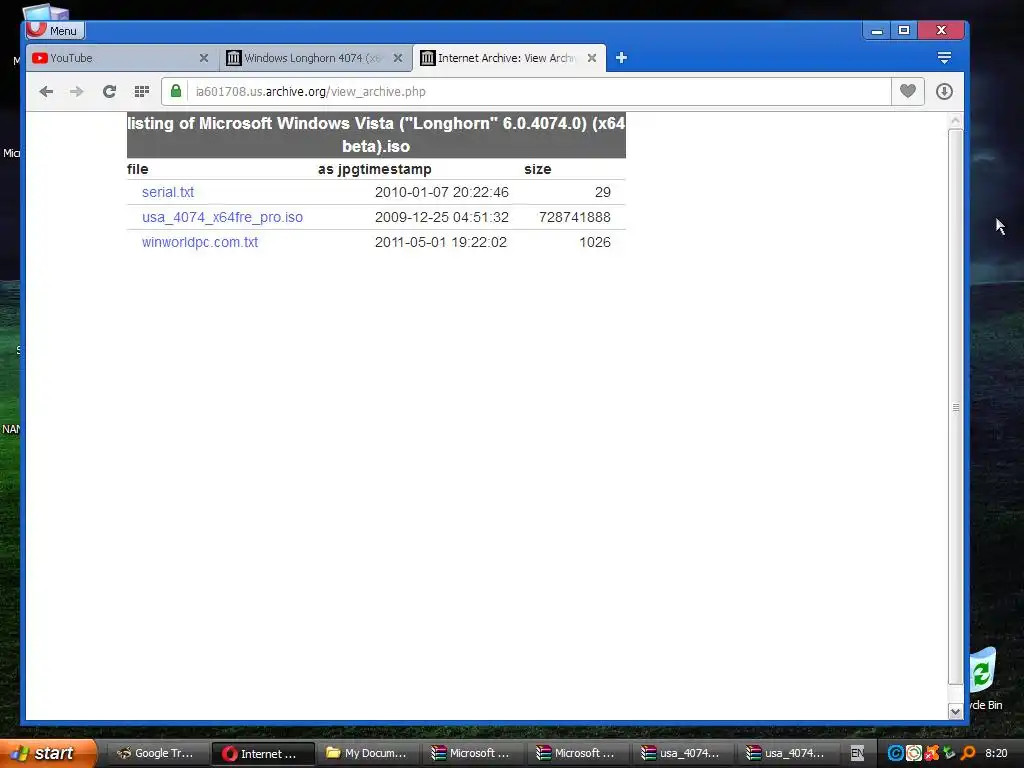
Task: Switch to the YouTube tab
Action: point(121,58)
